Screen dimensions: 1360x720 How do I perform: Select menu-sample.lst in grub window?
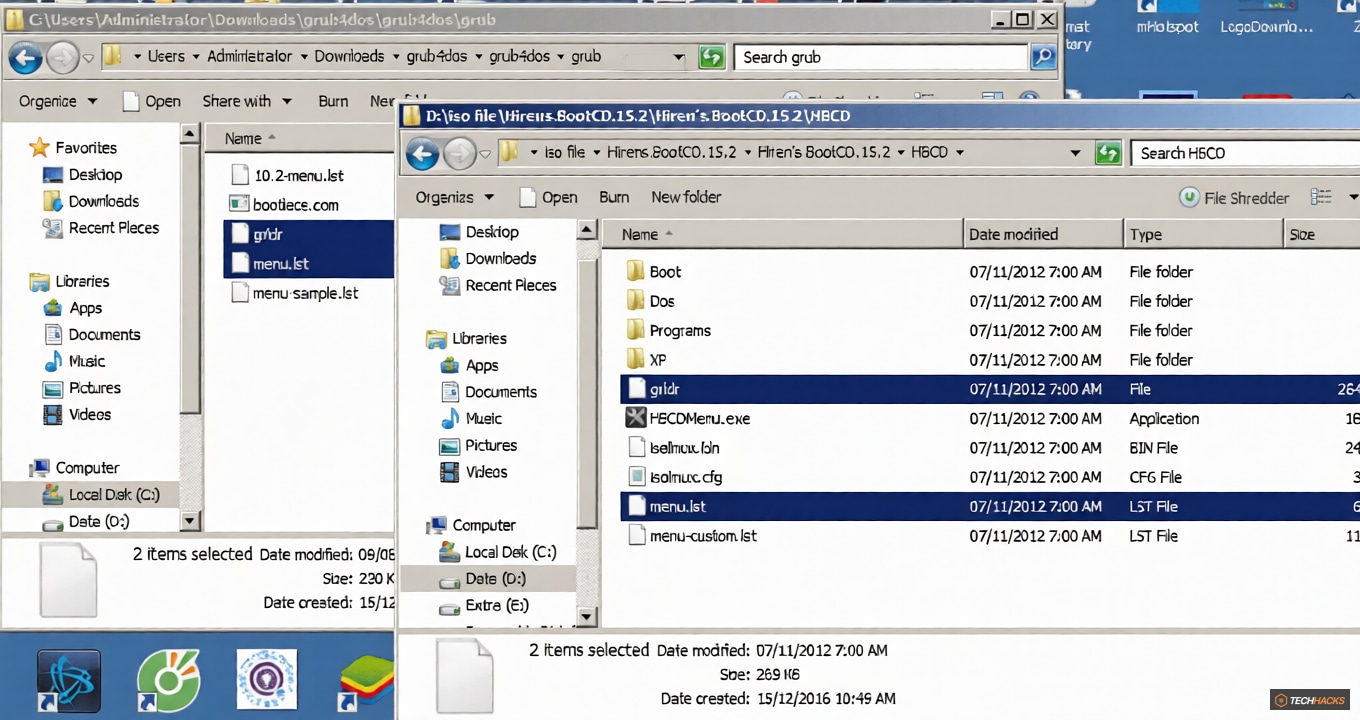294,294
